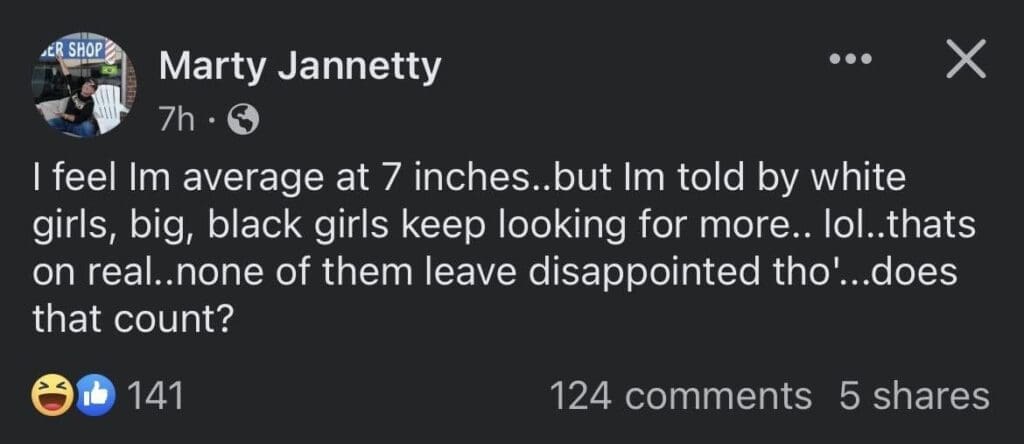
Task: Expand the 124 comments
Action: point(681,396)
